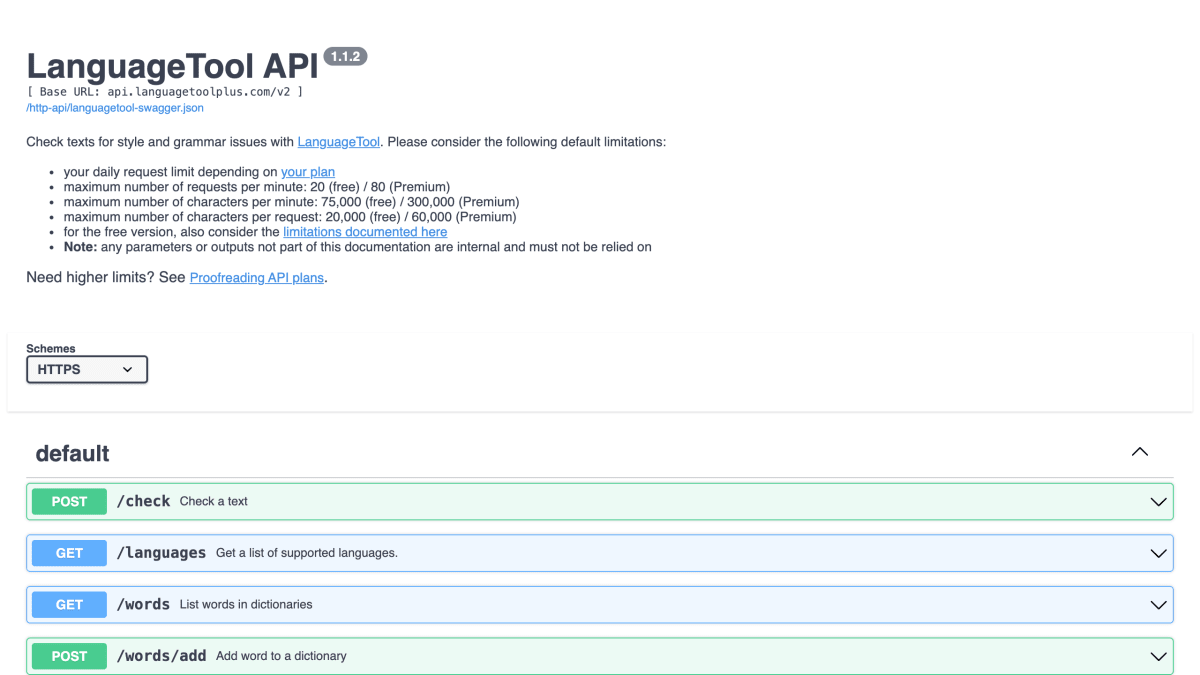
Task: Expand /check endpoint using its chevron
Action: [1158, 502]
